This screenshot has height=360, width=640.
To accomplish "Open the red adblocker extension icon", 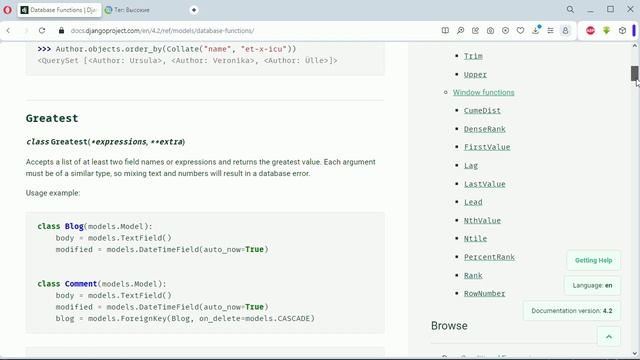I will pyautogui.click(x=590, y=31).
